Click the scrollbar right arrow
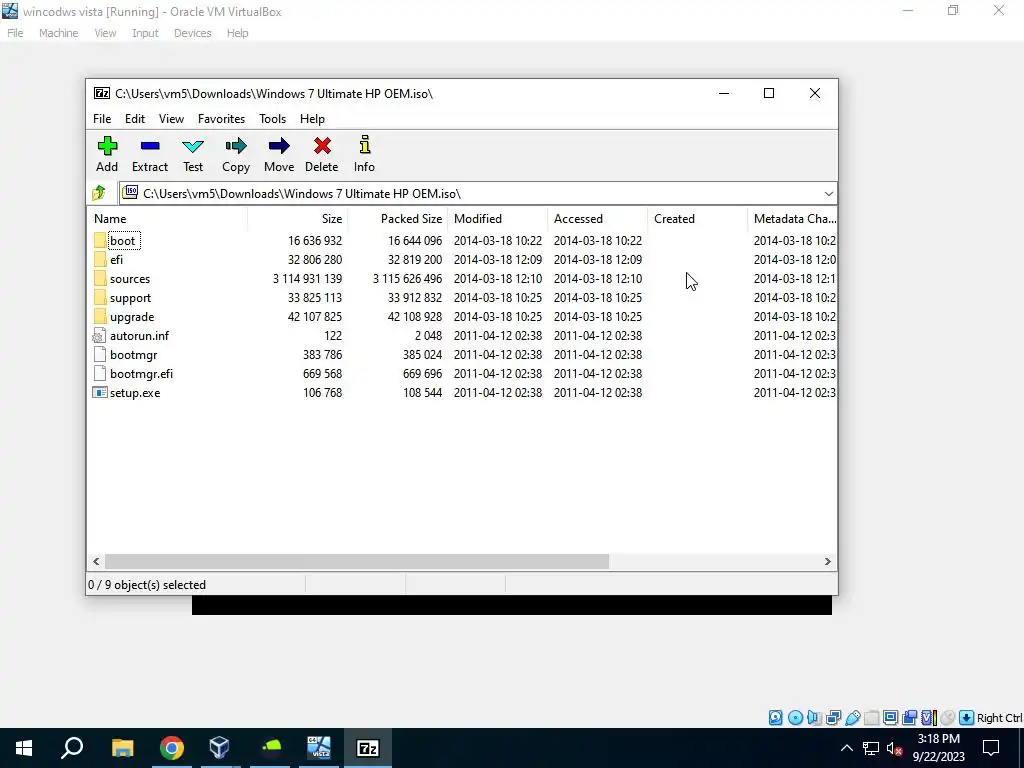Screen dimensions: 1024x768 pos(827,562)
